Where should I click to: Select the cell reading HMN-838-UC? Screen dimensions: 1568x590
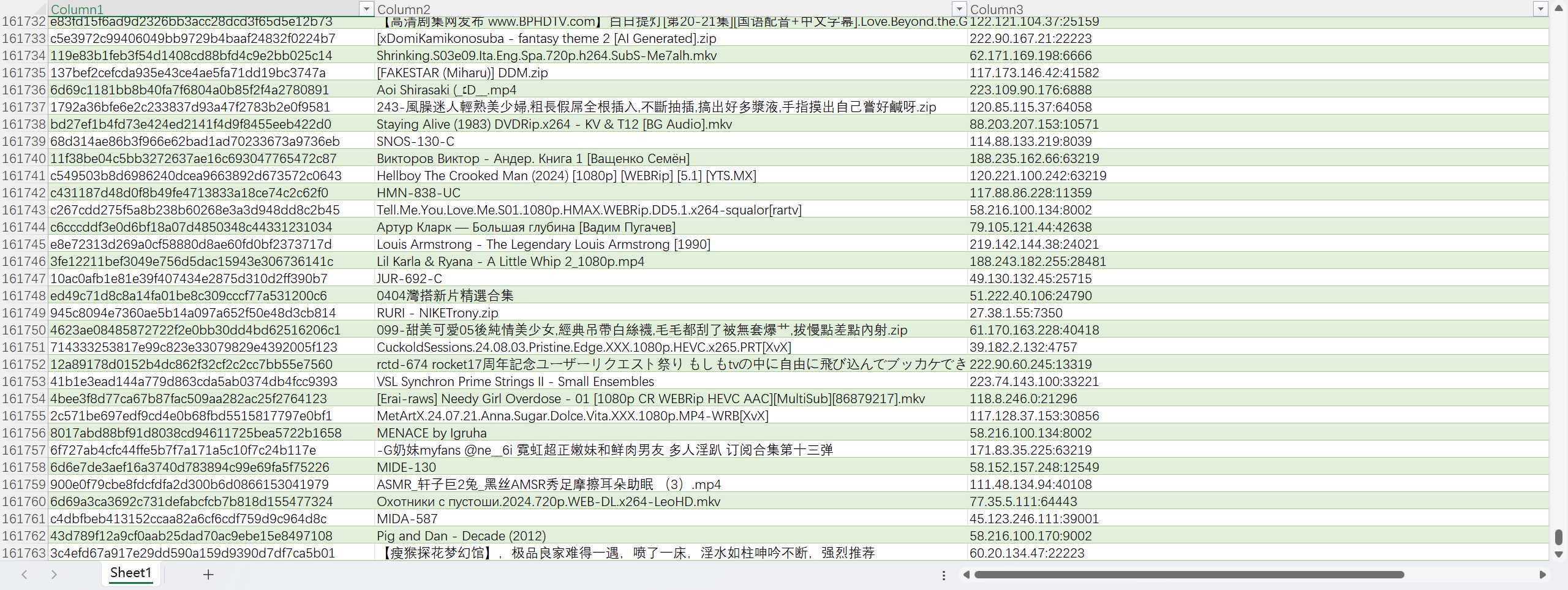pos(671,192)
